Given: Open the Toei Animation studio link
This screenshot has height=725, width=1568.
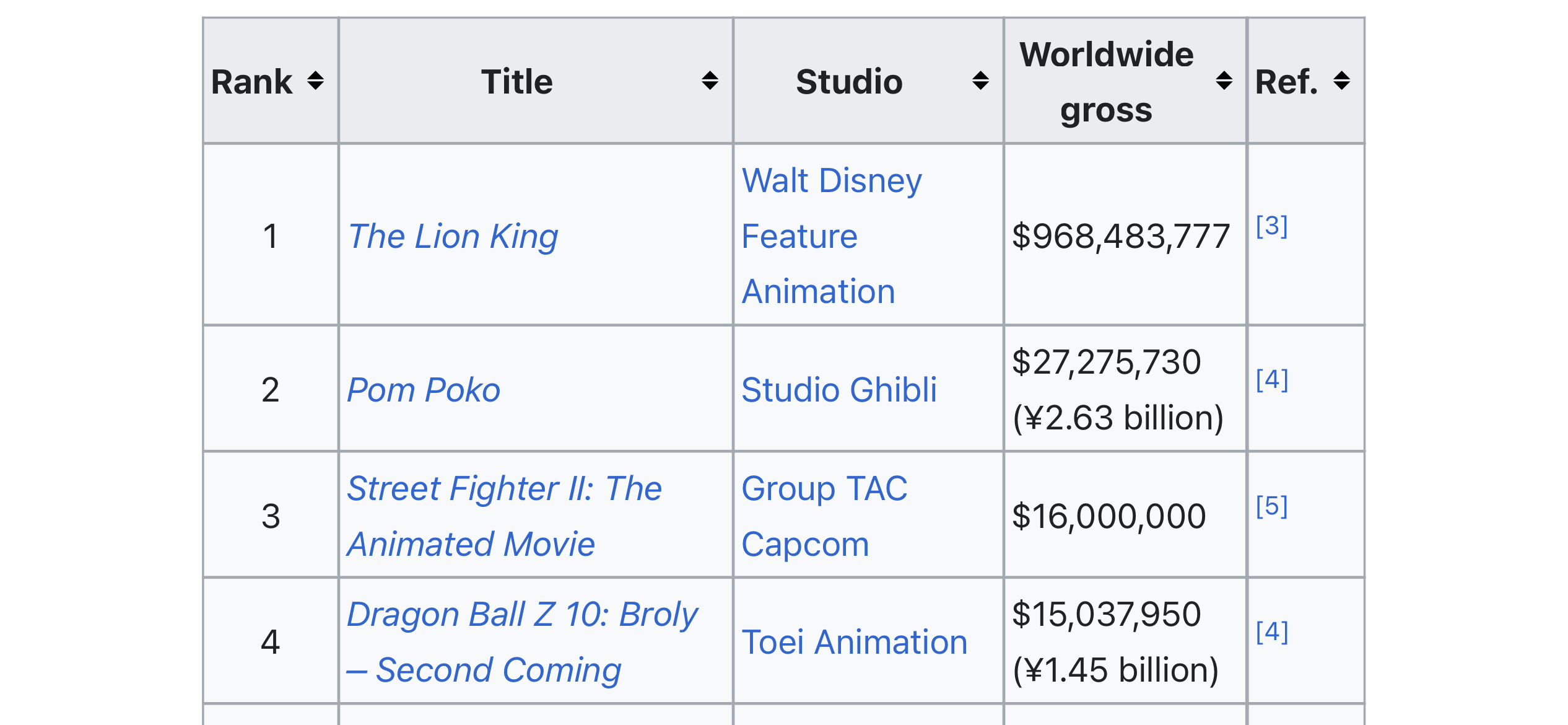Looking at the screenshot, I should [855, 642].
